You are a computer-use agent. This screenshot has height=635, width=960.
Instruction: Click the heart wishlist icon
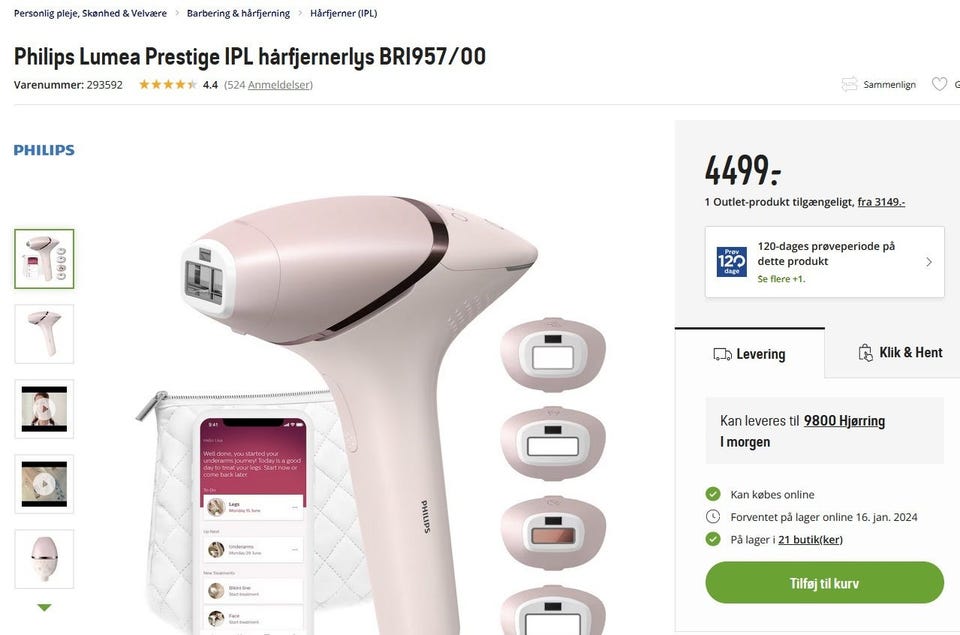click(939, 85)
